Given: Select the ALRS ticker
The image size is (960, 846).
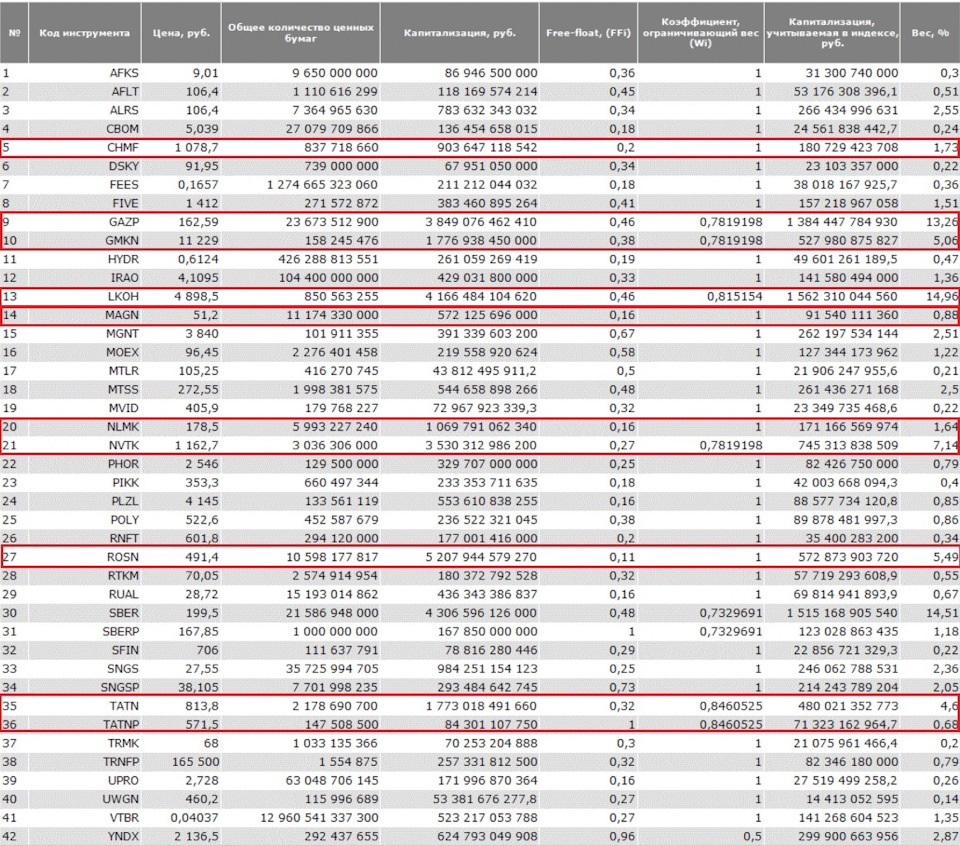Looking at the screenshot, I should (124, 110).
